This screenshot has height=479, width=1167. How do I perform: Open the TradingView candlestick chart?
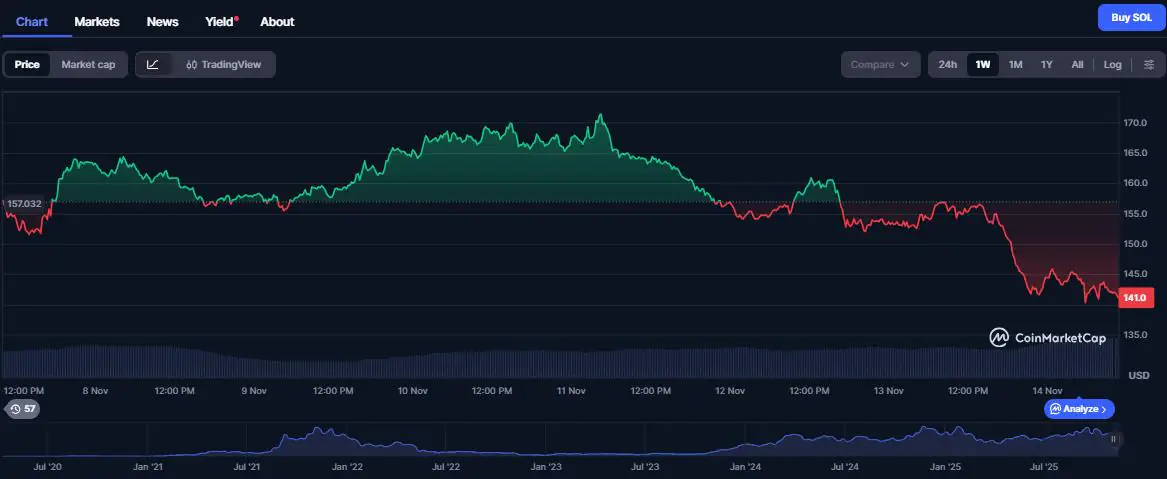click(223, 65)
